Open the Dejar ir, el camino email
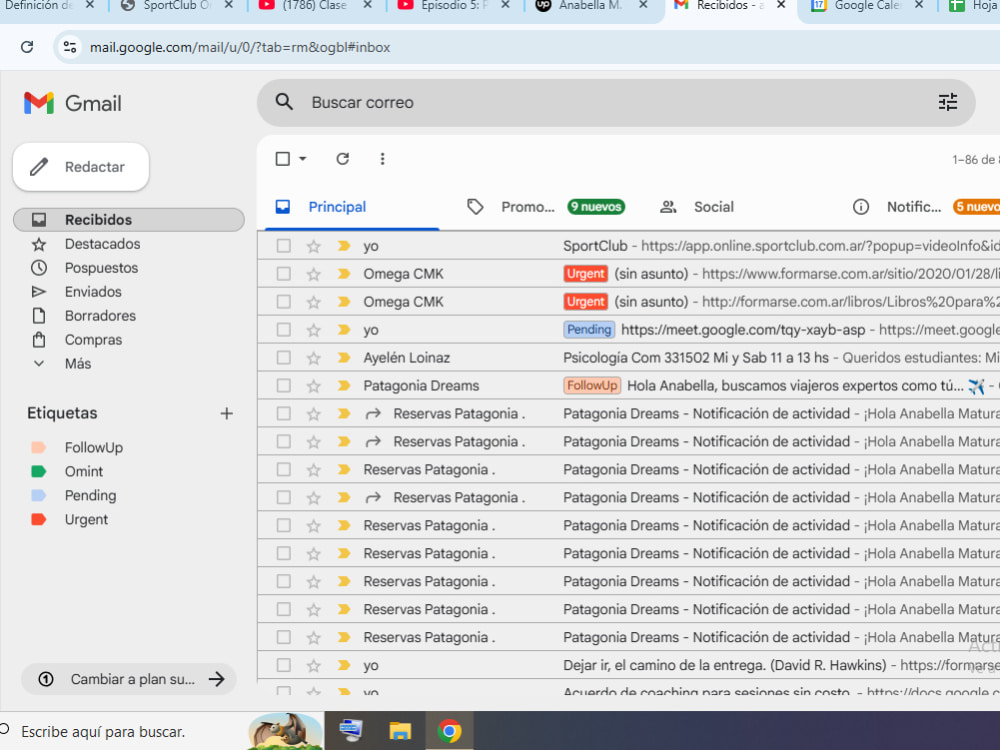Viewport: 1000px width, 750px height. tap(628, 665)
